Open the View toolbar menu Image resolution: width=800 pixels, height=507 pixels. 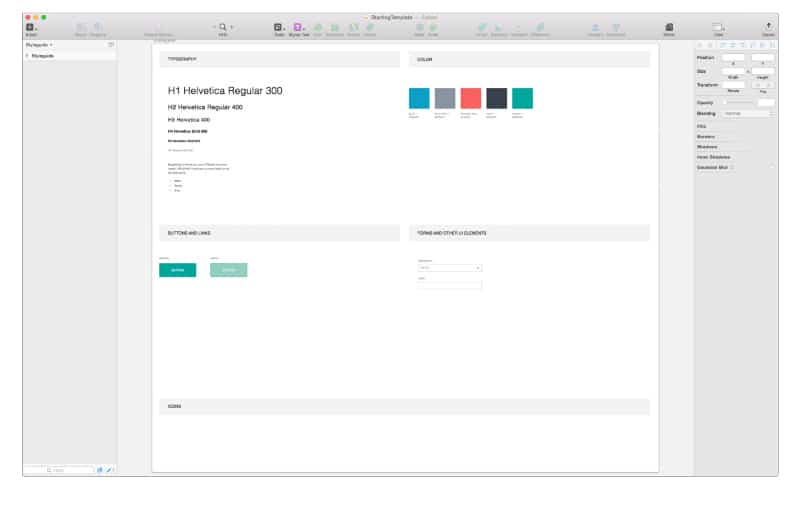[x=718, y=28]
